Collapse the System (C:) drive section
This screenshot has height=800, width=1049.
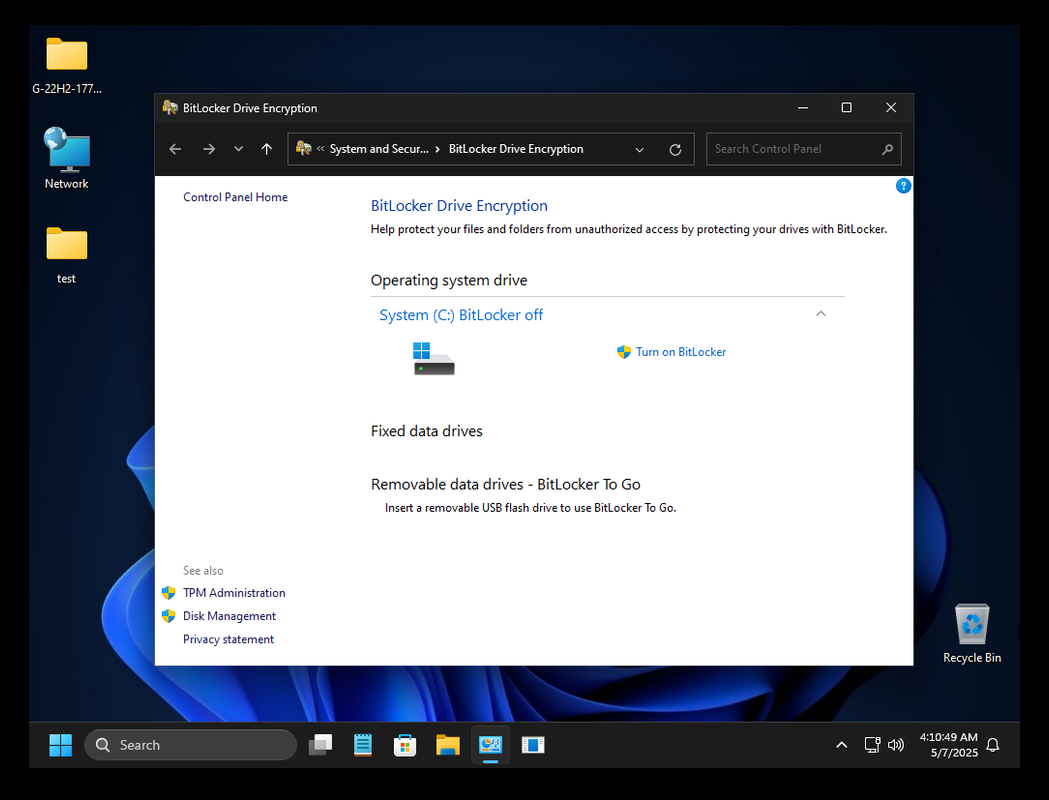pyautogui.click(x=821, y=314)
